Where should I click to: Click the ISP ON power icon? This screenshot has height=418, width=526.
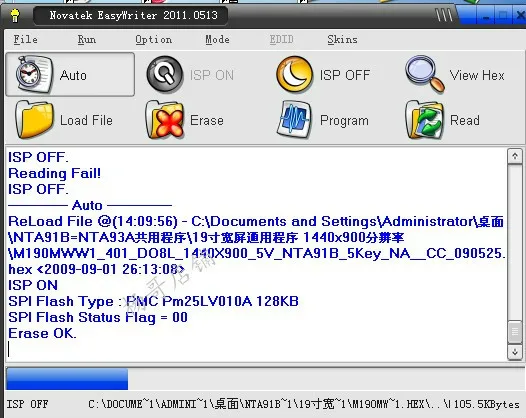click(165, 74)
